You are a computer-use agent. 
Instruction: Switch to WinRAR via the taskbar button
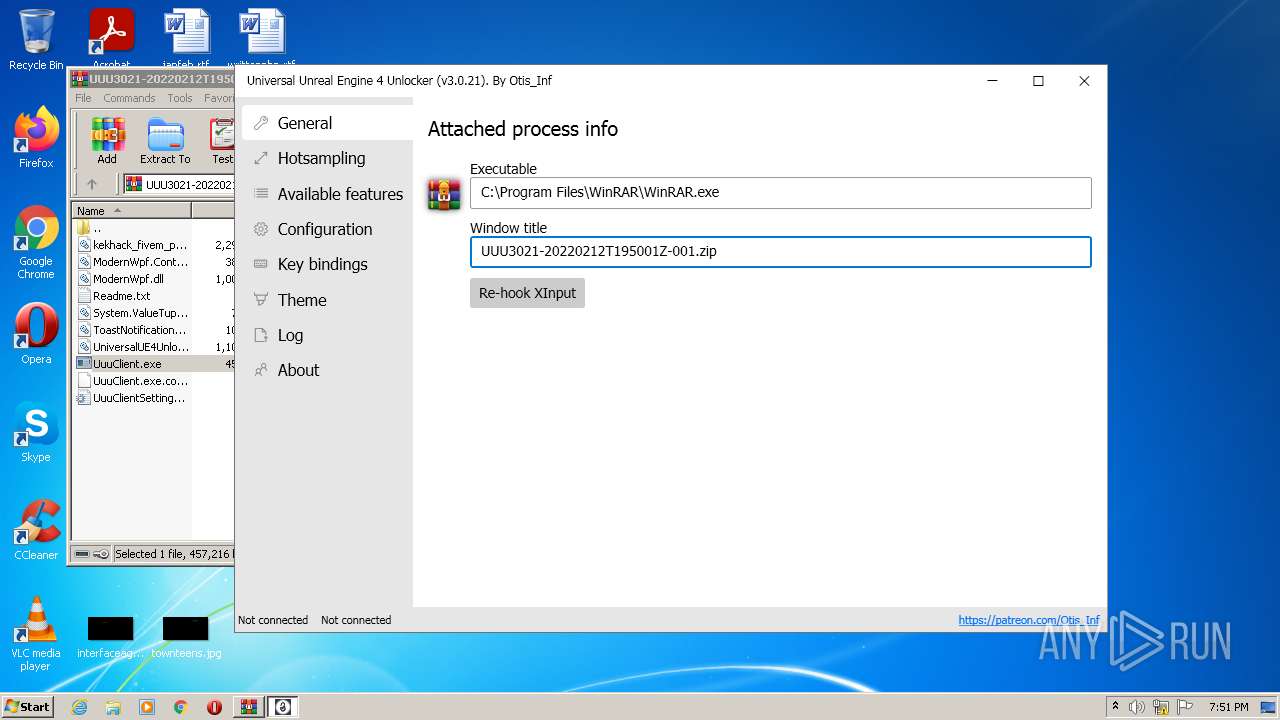[249, 707]
